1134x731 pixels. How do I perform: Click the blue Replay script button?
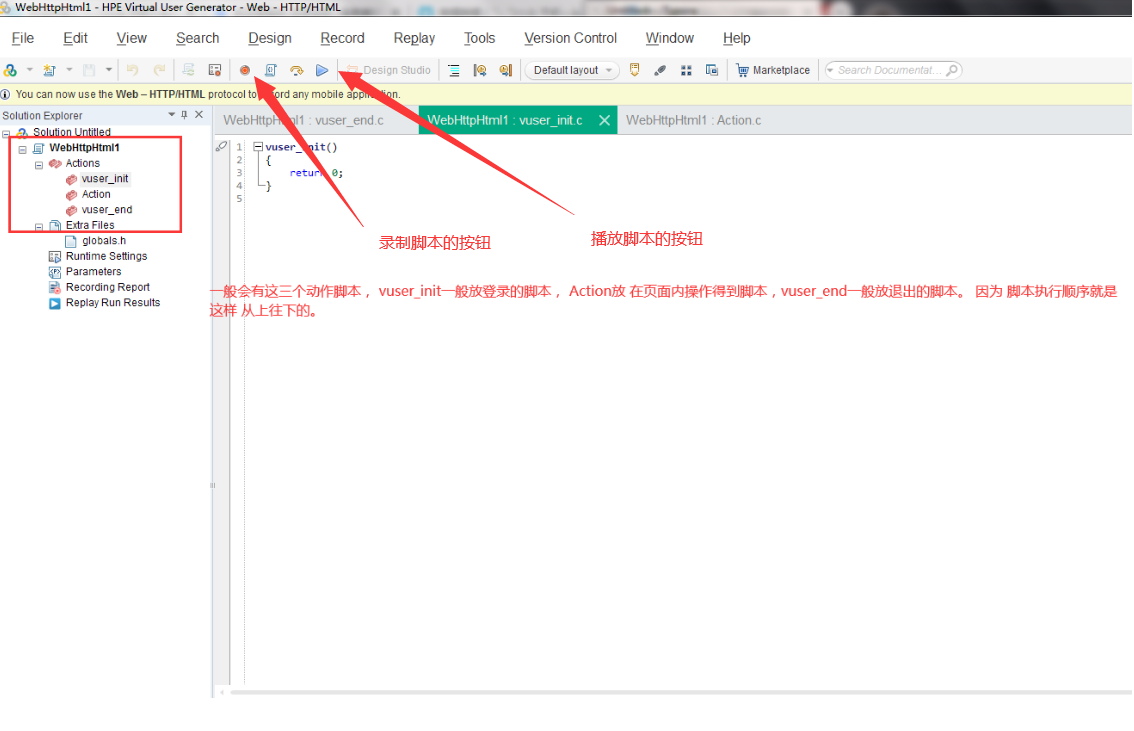[322, 70]
